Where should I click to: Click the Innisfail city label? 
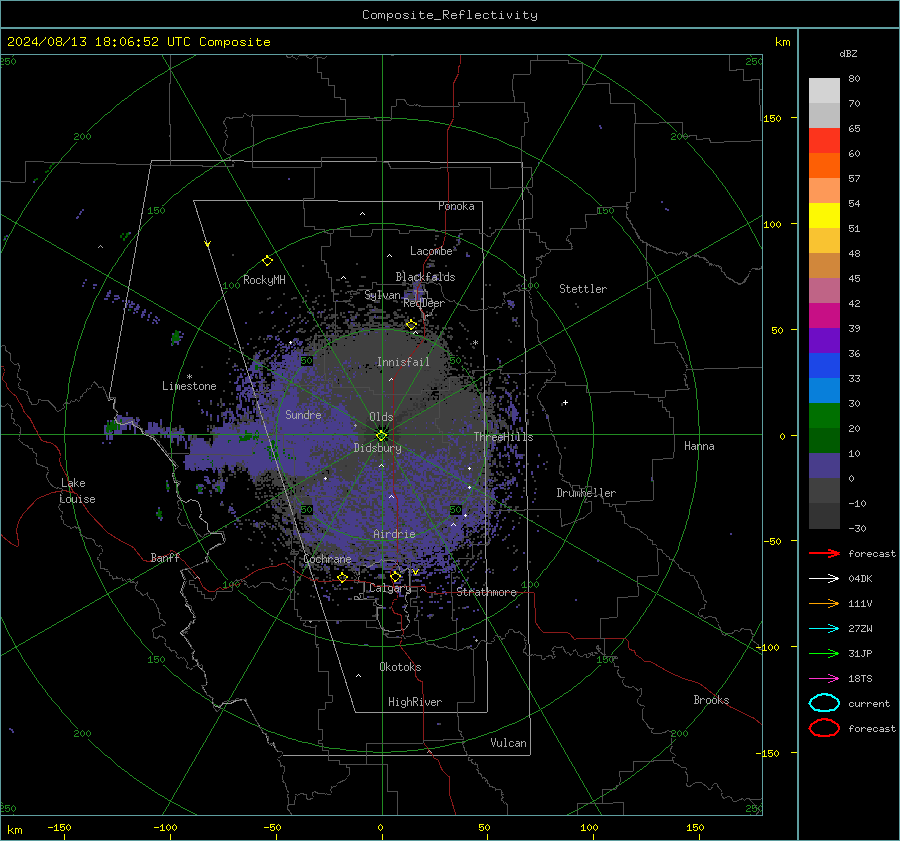coord(403,362)
